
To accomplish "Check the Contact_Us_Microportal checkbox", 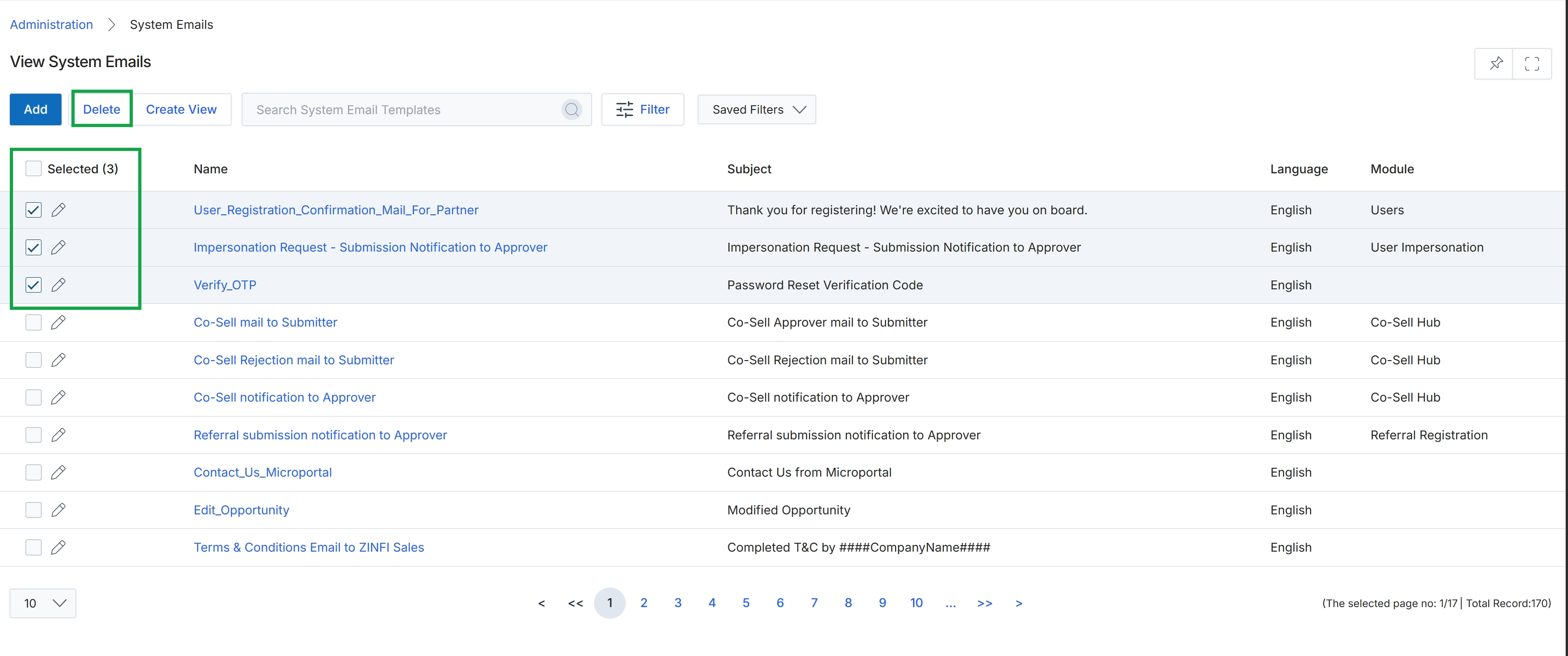I will click(34, 472).
